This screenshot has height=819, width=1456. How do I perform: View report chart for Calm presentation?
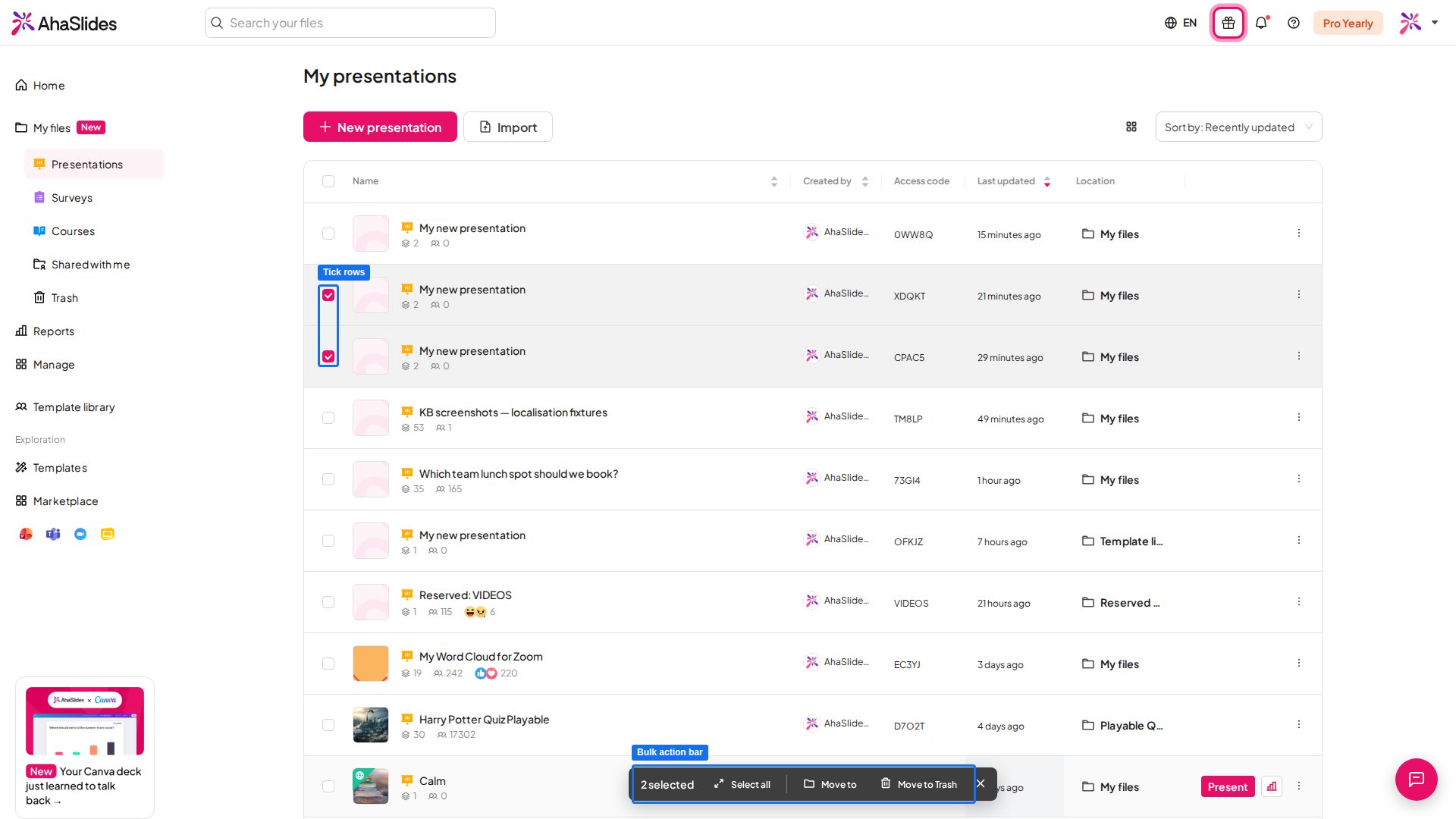click(x=1272, y=786)
